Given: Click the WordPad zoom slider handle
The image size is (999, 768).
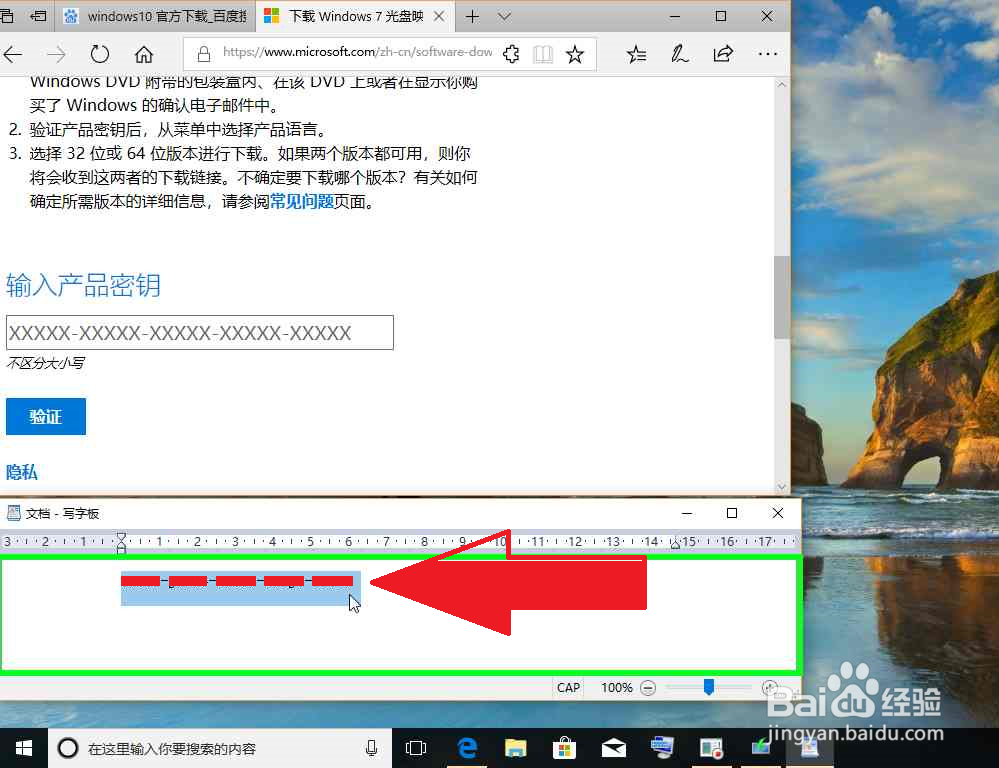Looking at the screenshot, I should (708, 687).
